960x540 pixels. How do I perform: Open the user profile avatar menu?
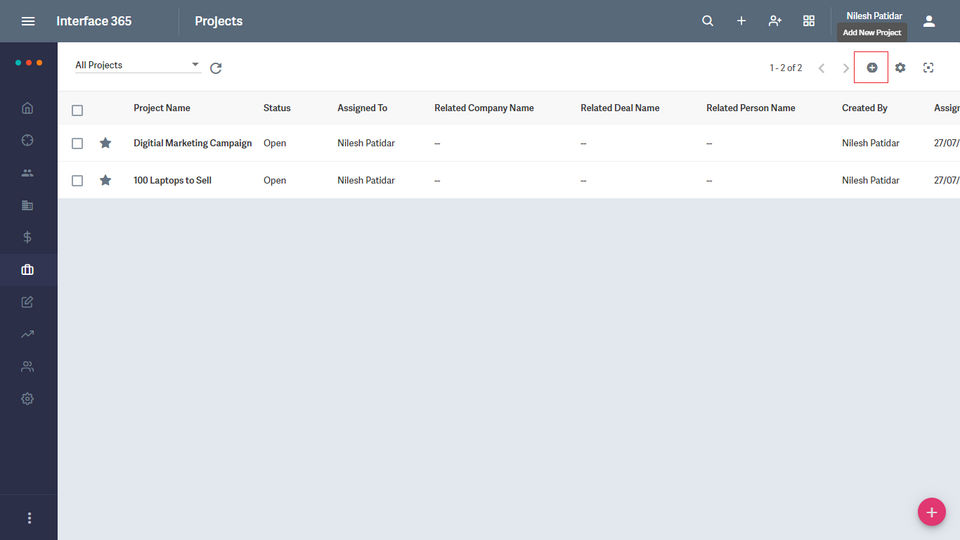point(929,21)
